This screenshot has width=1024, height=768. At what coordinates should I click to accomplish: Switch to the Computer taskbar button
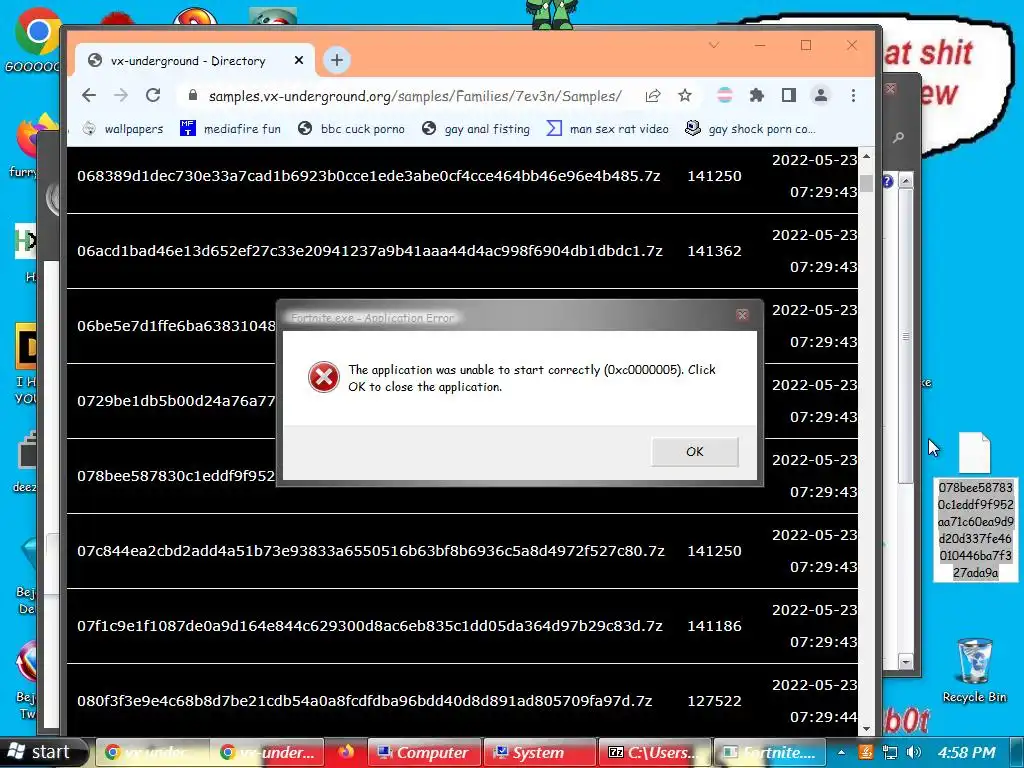pyautogui.click(x=424, y=752)
